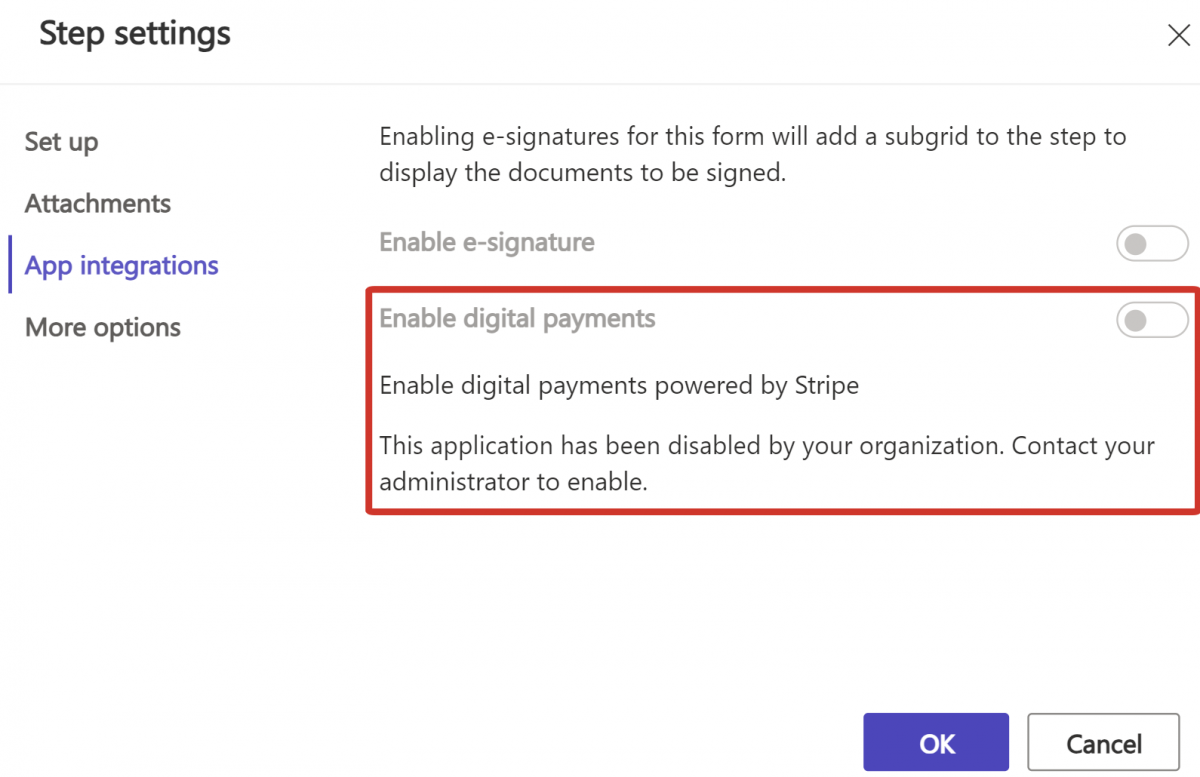1200x777 pixels.
Task: Select the App integrations sidebar item
Action: pos(121,265)
